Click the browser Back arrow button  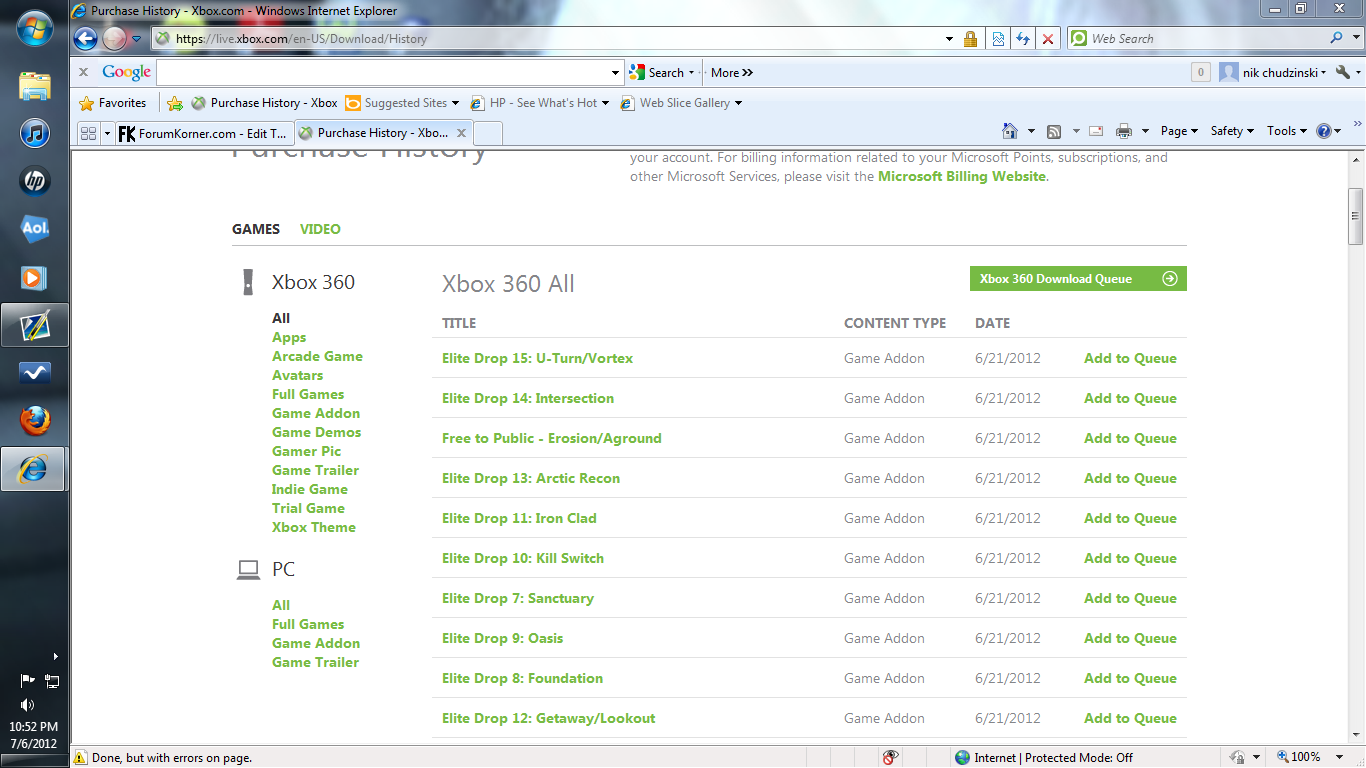86,39
